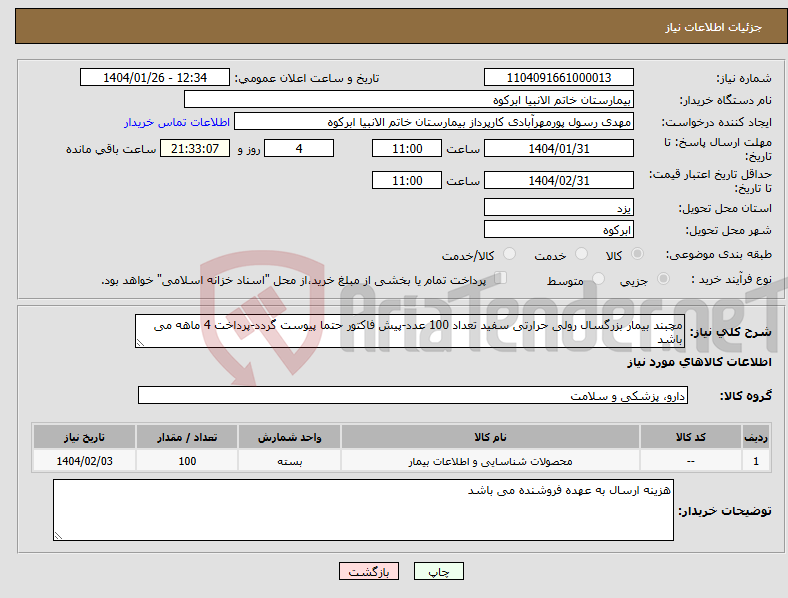Click the buyer organization name field
The width and height of the screenshot is (788, 598).
[409, 99]
